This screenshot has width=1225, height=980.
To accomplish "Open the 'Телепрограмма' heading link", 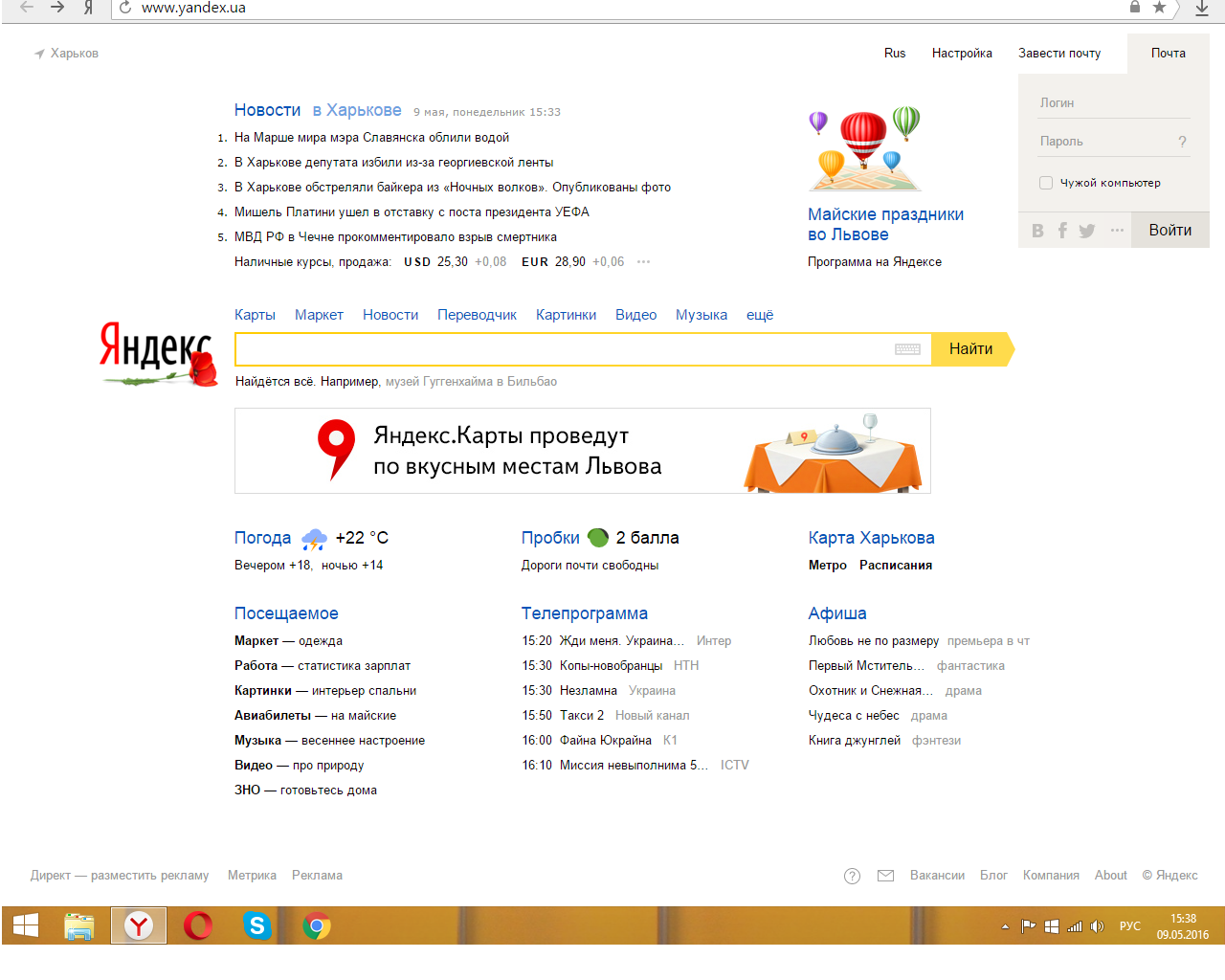I will point(585,613).
